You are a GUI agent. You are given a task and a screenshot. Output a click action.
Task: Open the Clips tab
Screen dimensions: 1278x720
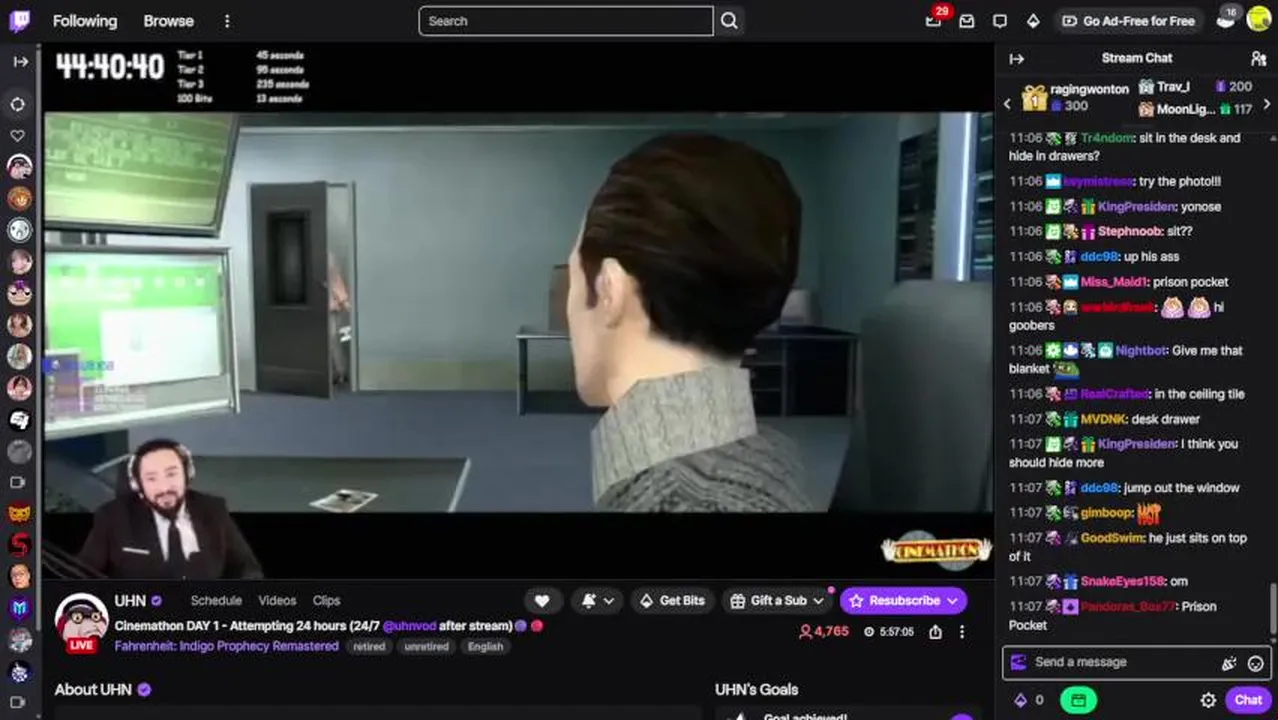pyautogui.click(x=326, y=601)
